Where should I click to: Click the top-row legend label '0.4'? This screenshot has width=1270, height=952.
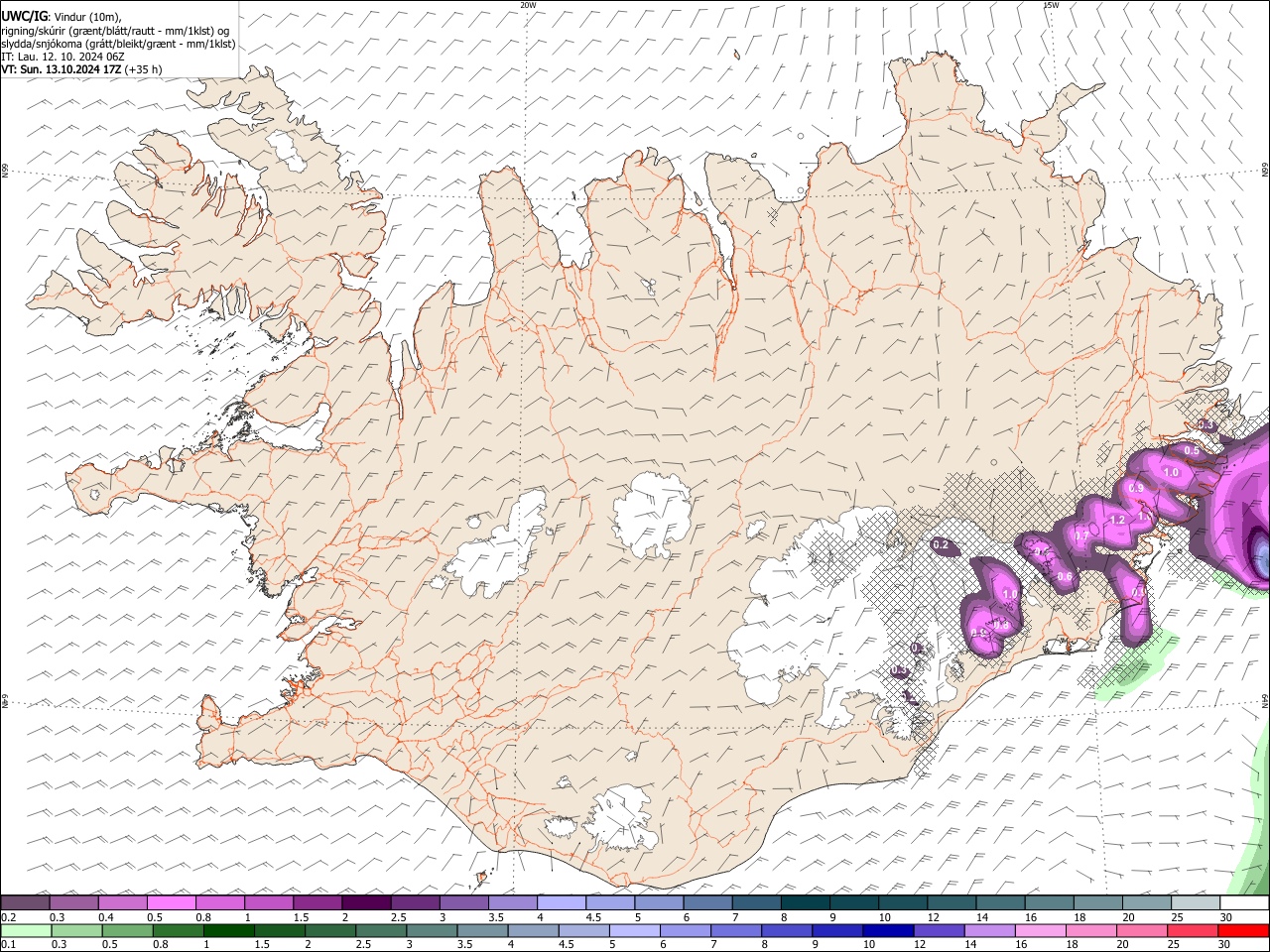[106, 917]
